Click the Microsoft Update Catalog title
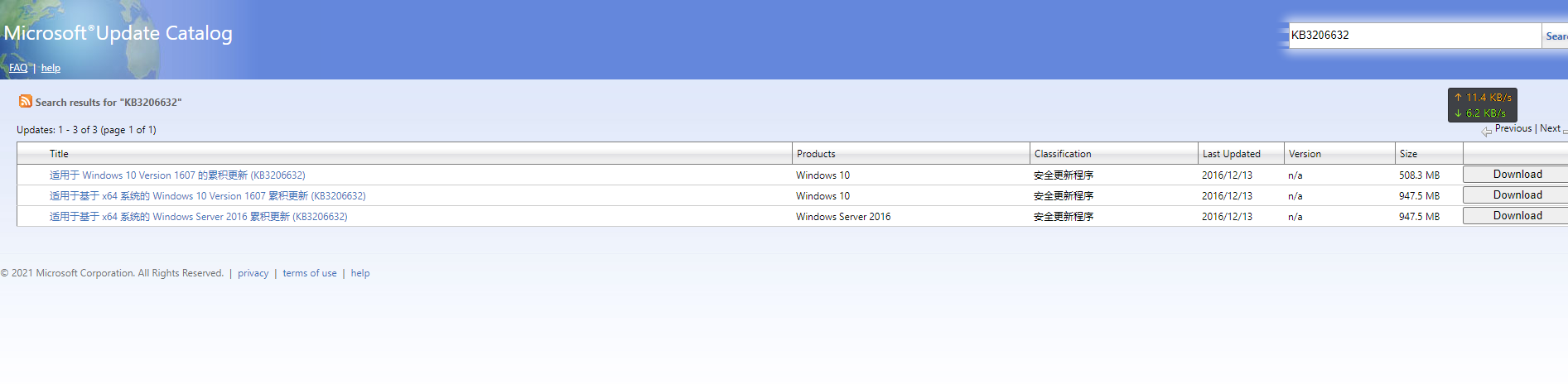 pos(118,33)
